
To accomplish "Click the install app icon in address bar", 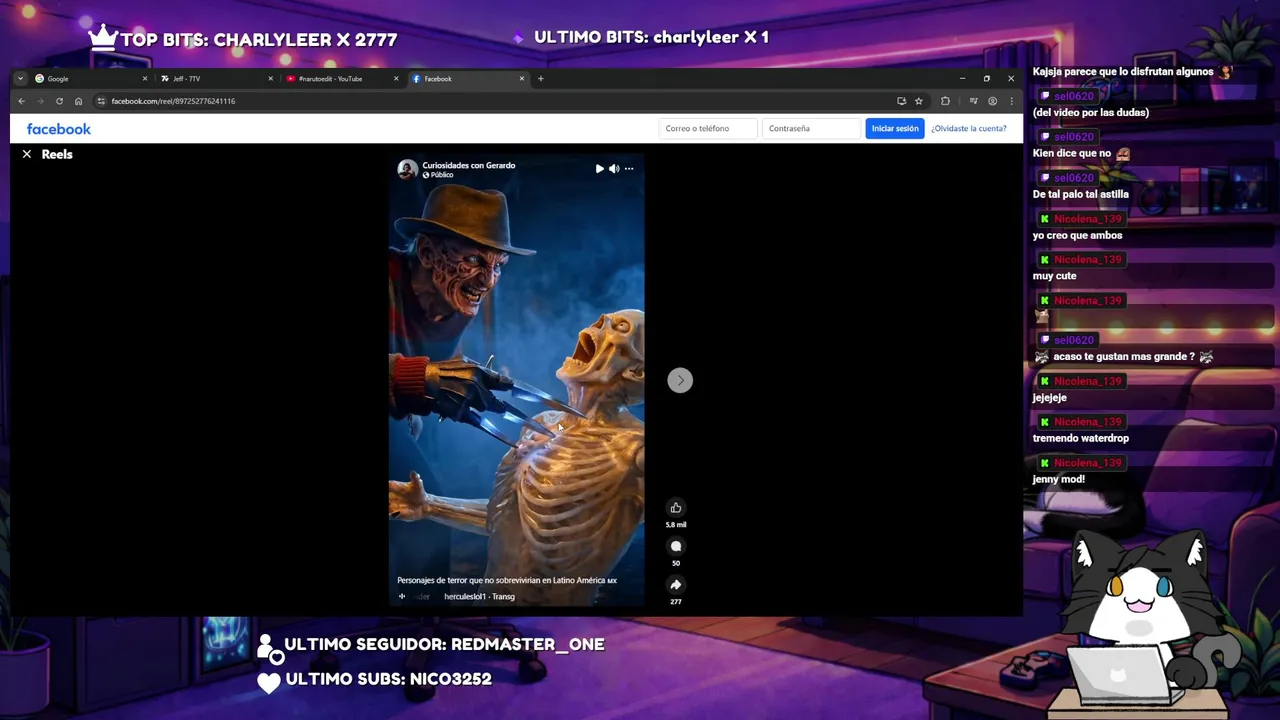I will pos(901,101).
